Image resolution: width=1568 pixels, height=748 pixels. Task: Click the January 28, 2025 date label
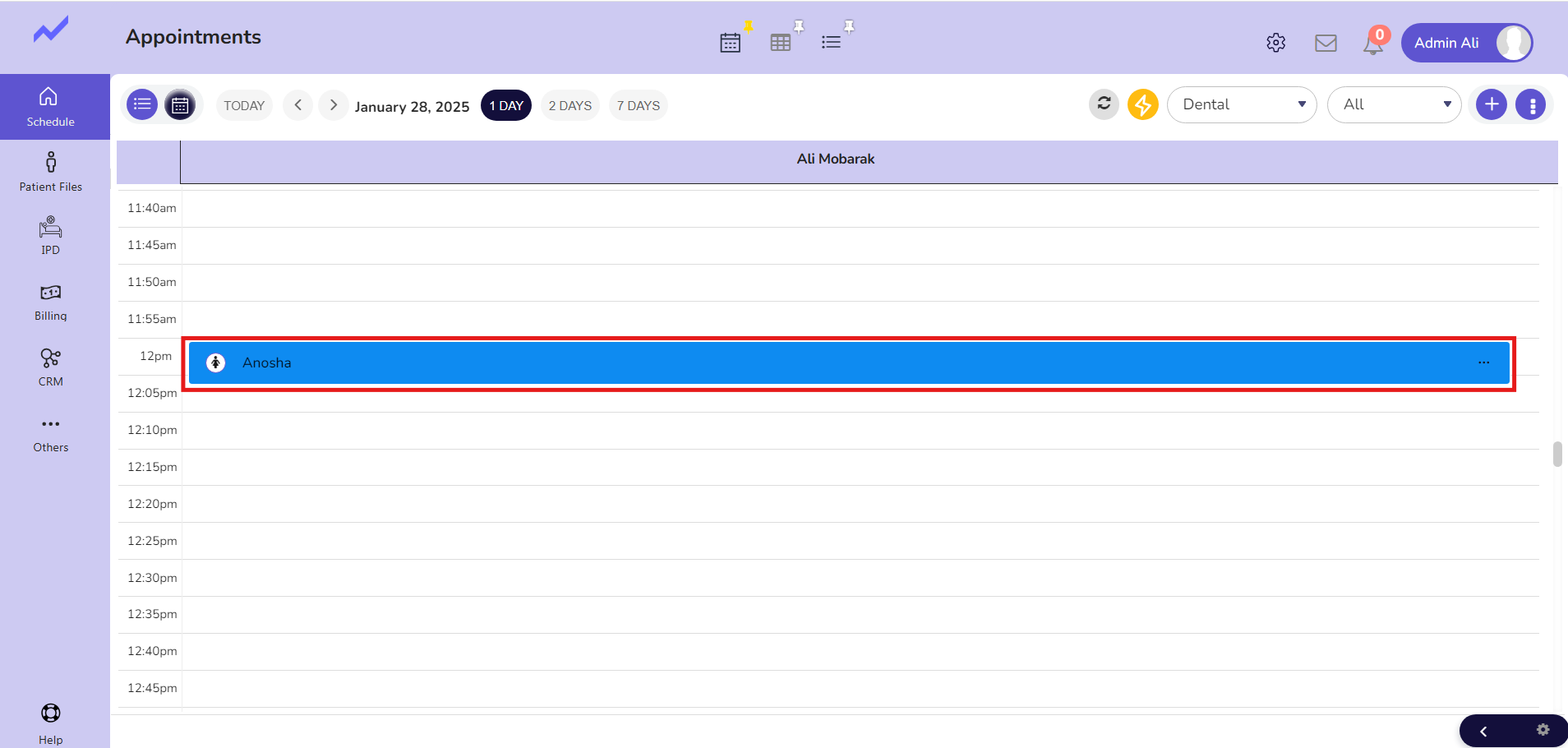click(412, 107)
